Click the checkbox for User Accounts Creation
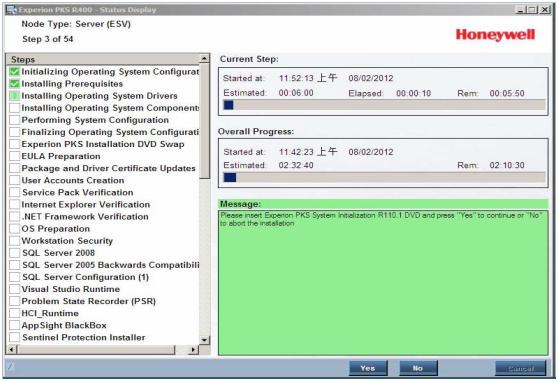 click(x=15, y=180)
